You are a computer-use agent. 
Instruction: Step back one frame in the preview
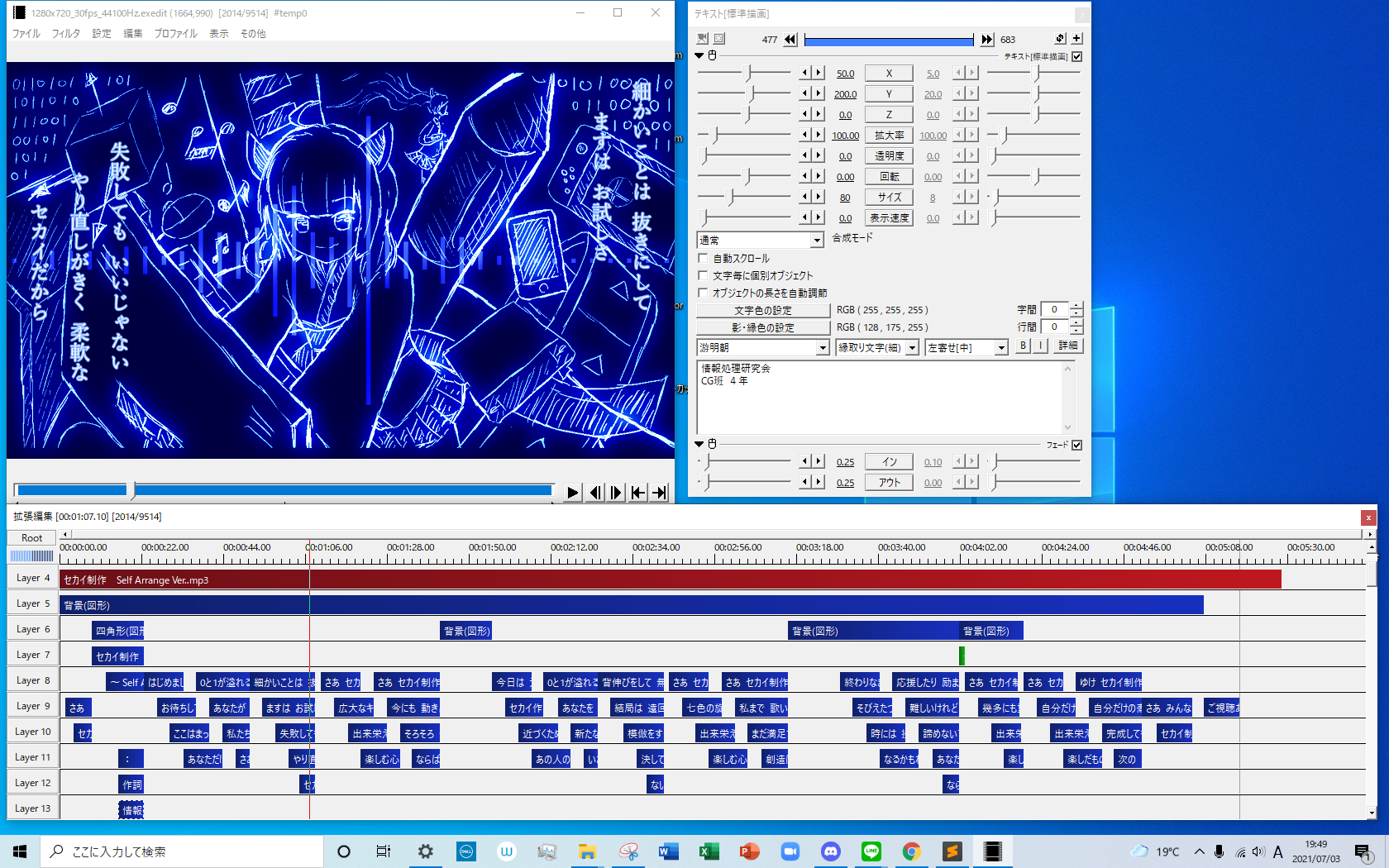tap(594, 493)
